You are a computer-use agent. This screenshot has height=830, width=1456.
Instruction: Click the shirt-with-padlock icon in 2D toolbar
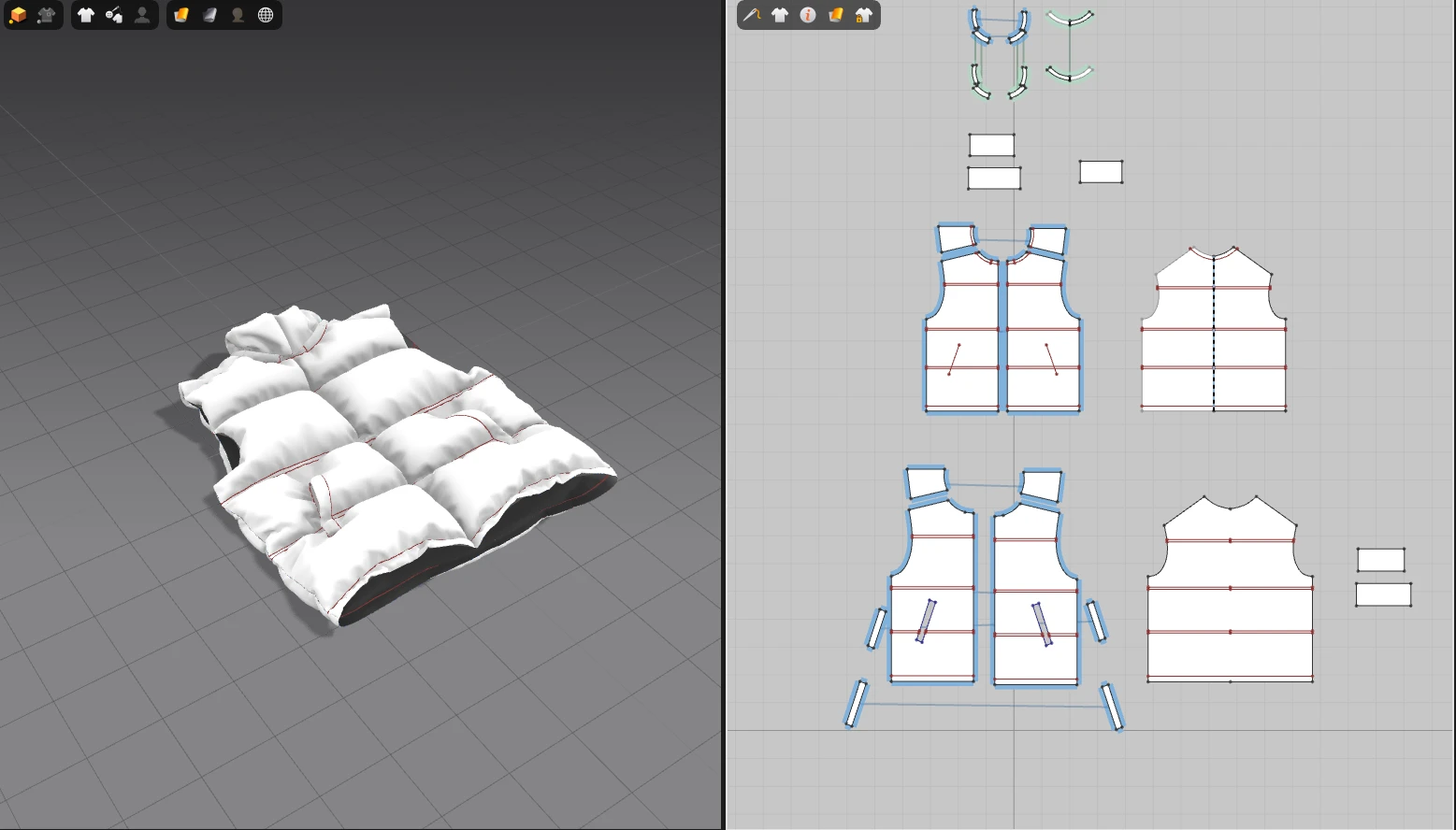pos(864,15)
